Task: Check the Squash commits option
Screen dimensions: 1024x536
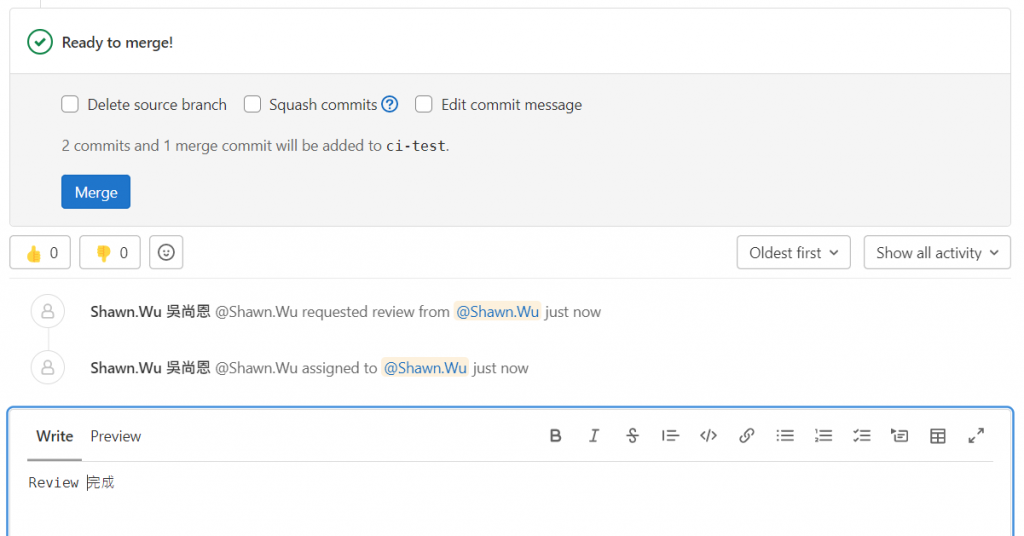Action: [252, 104]
